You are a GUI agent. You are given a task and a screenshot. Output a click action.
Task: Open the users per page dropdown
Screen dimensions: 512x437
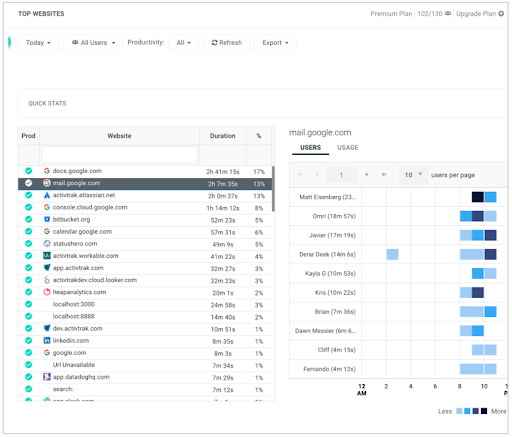(x=413, y=175)
